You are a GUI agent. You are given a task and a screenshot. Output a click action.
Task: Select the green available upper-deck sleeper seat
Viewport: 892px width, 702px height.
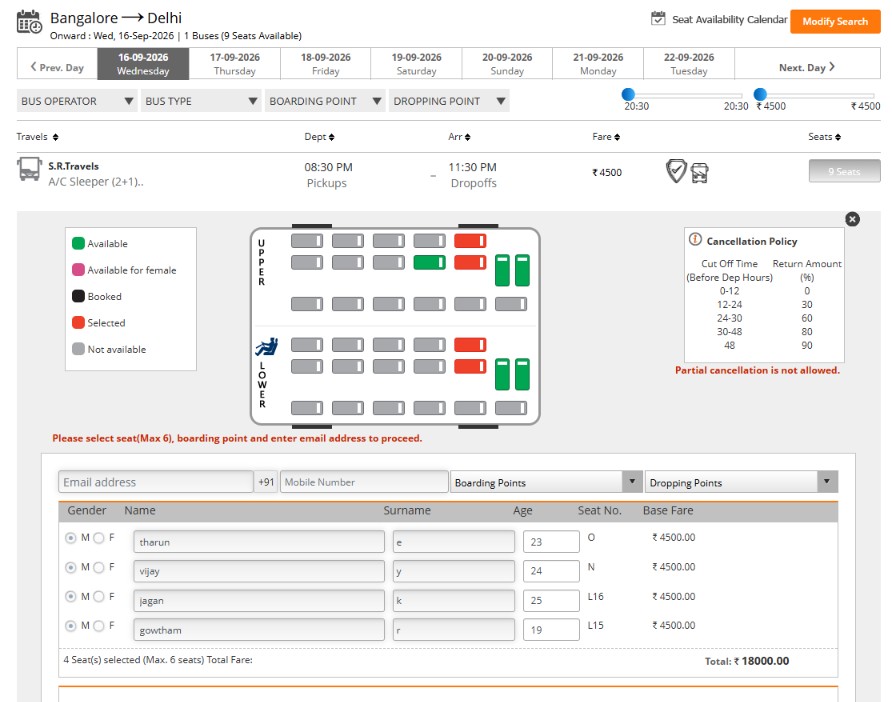pos(430,262)
